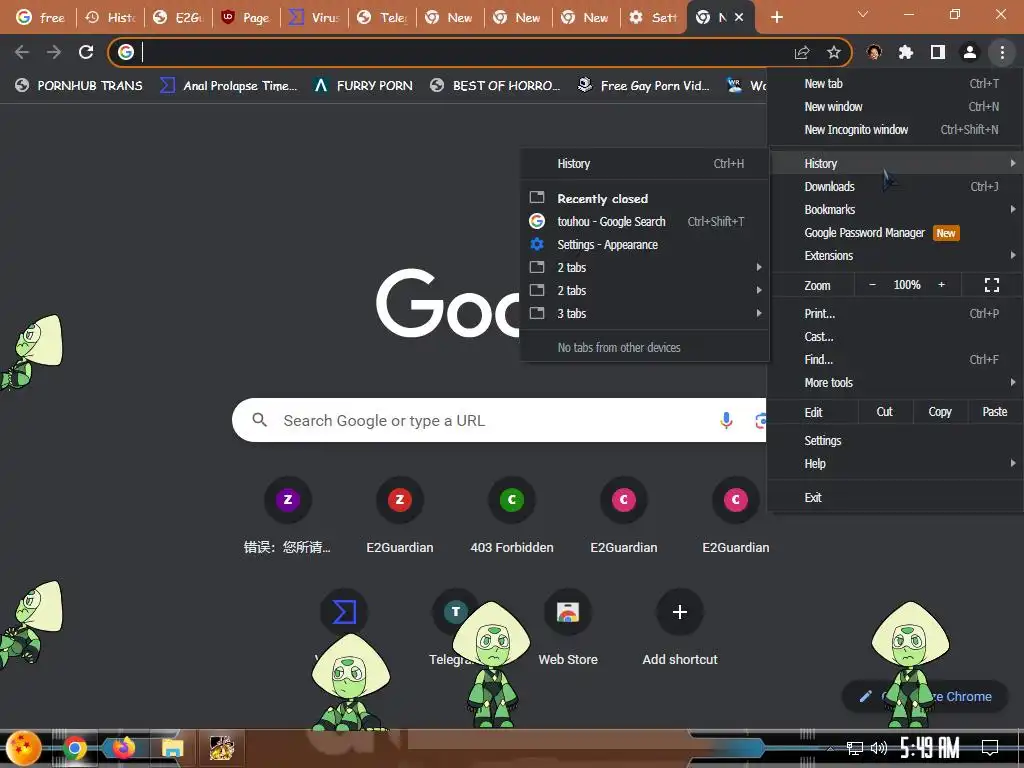
Task: Open the notification center icon
Action: (990, 747)
